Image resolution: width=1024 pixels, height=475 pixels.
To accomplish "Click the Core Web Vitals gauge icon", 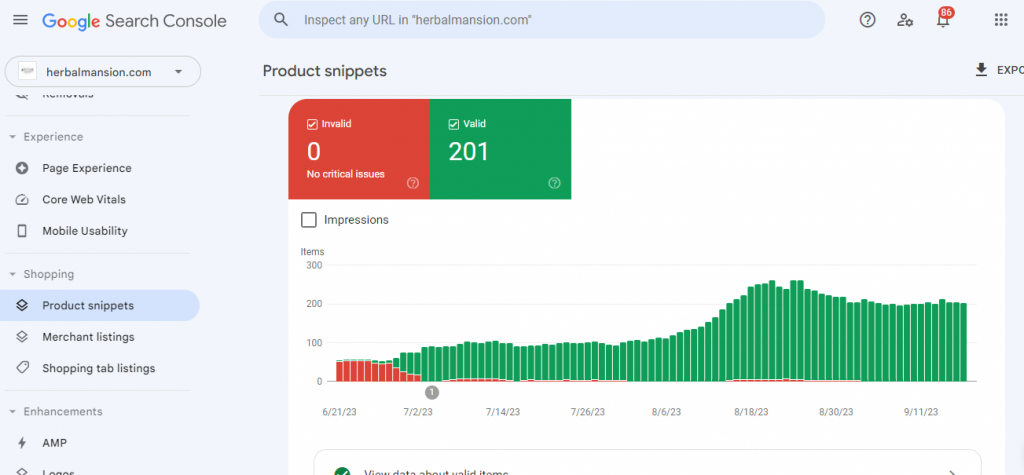I will click(x=22, y=199).
